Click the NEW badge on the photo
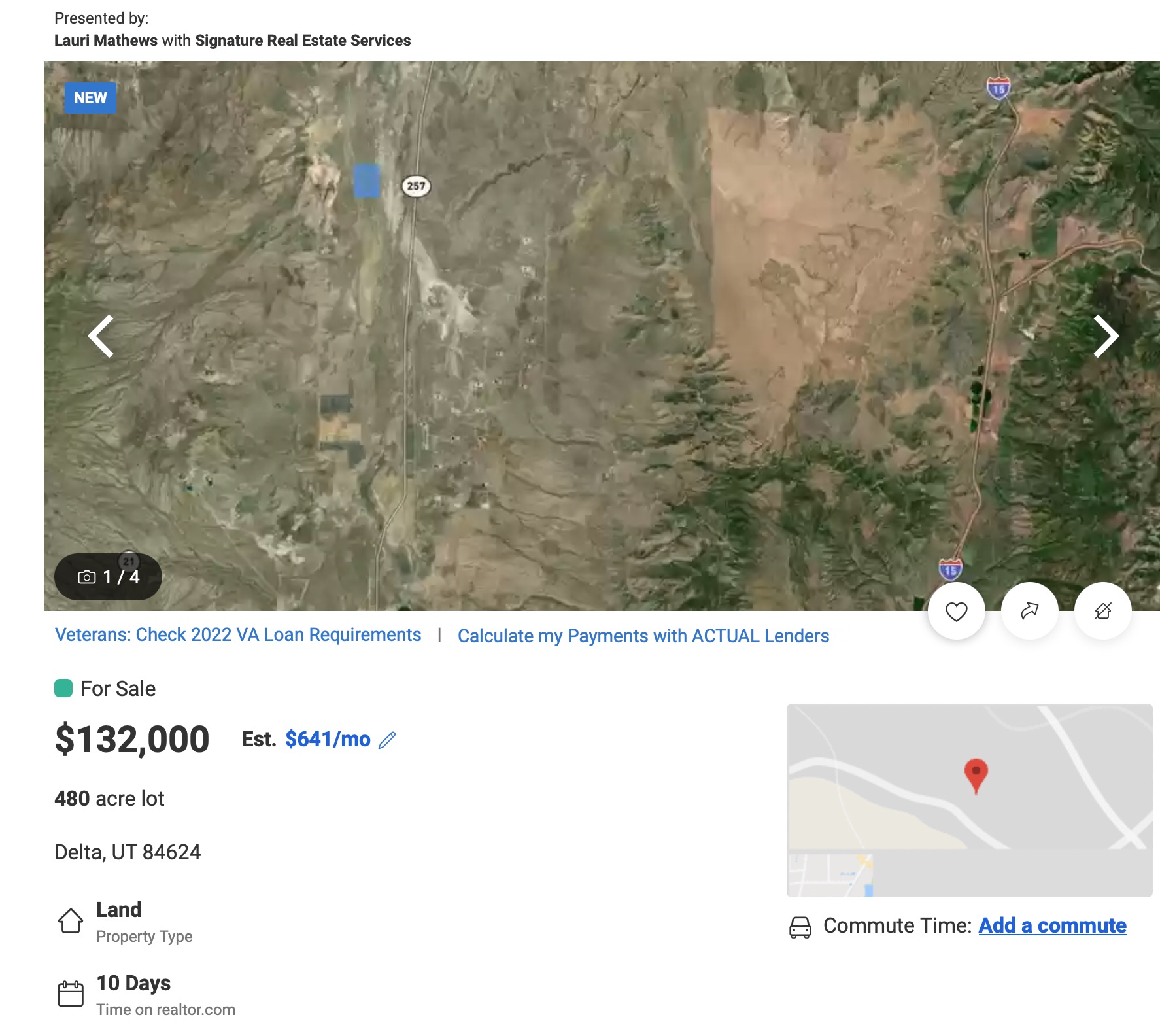 [90, 98]
